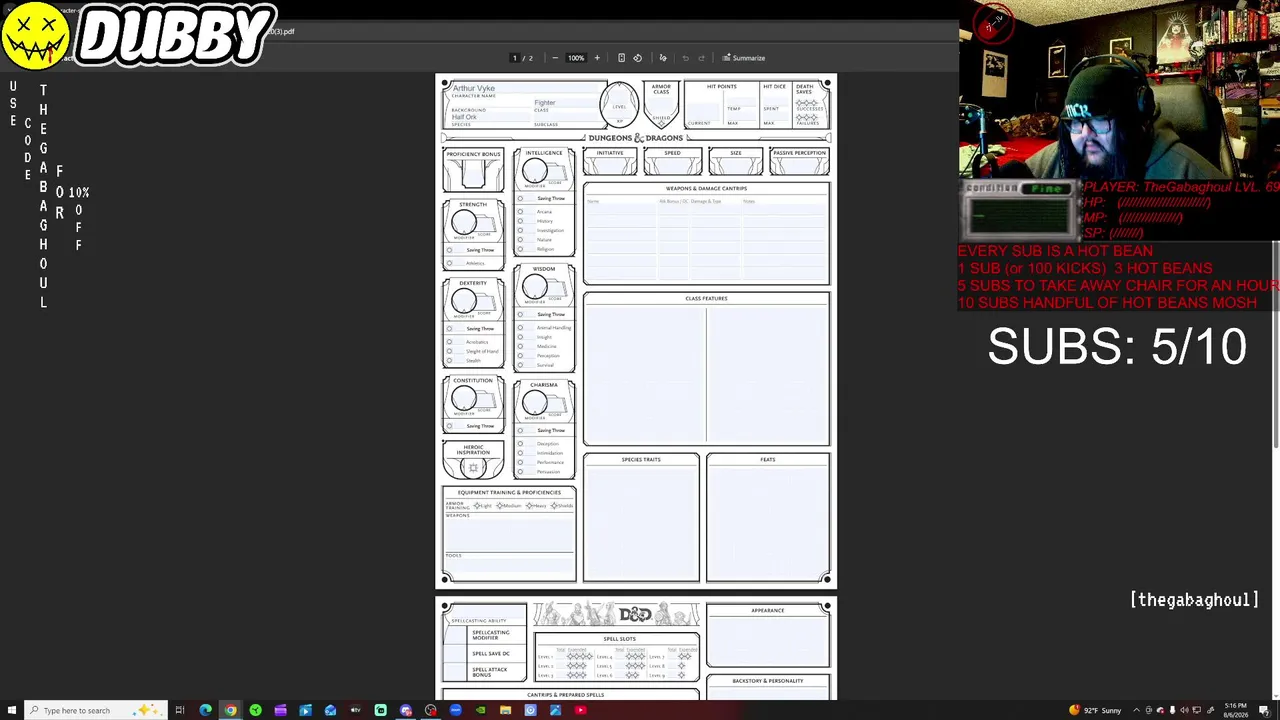Click the weather widget showing 92°F Sunny
The image size is (1280, 720).
click(1095, 710)
